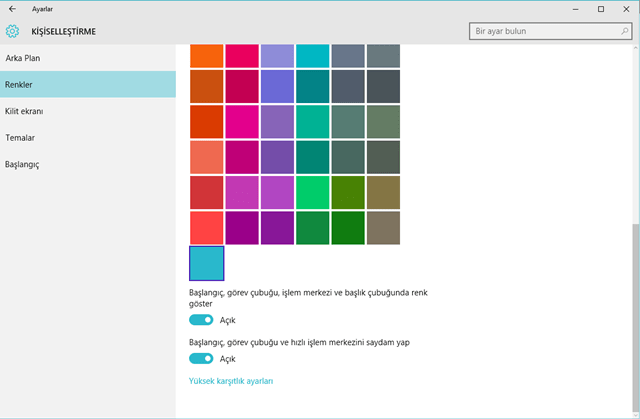The height and width of the screenshot is (419, 640).
Task: Choose the lavender swatch in the top row
Action: 277,56
